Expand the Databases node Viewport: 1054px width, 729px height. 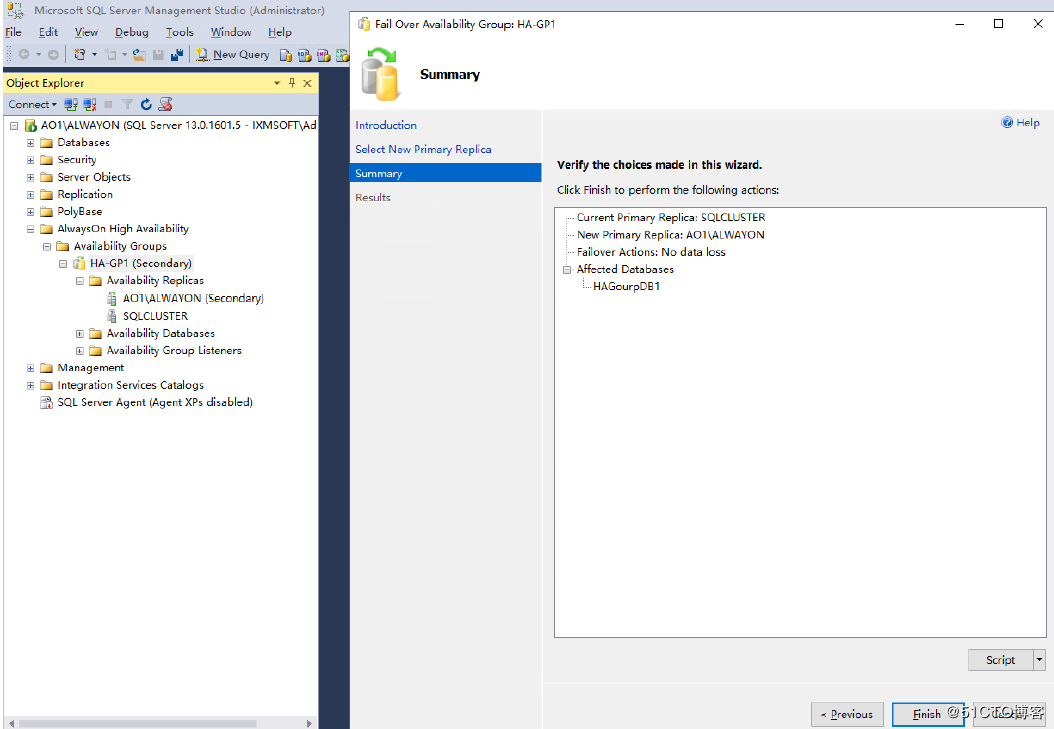point(30,142)
